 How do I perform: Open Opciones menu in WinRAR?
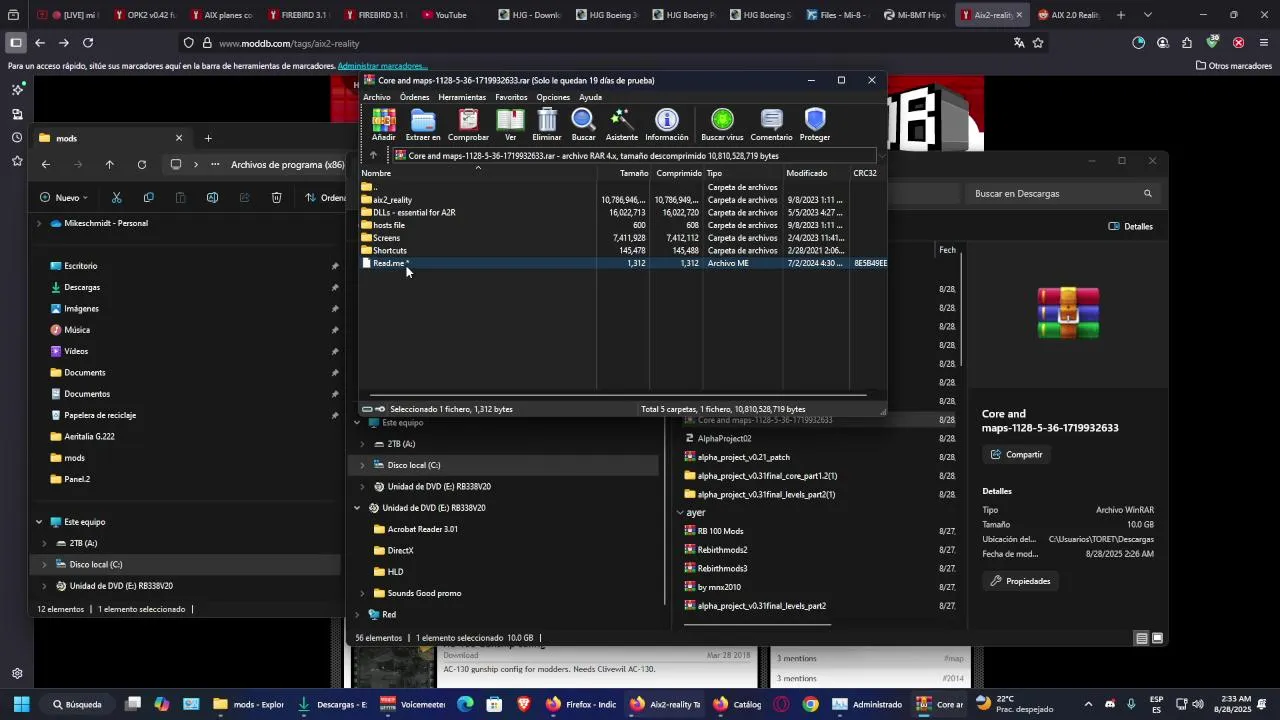[x=553, y=97]
